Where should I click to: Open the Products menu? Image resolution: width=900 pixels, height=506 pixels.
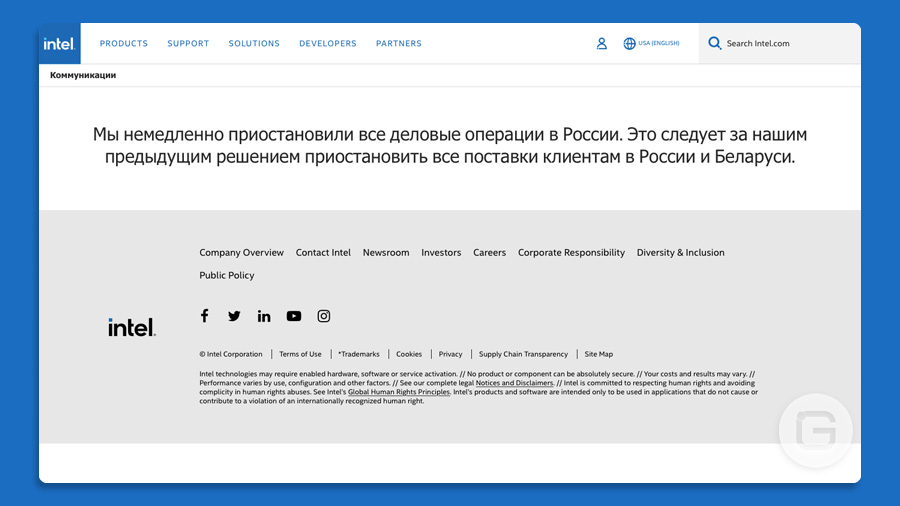tap(124, 44)
